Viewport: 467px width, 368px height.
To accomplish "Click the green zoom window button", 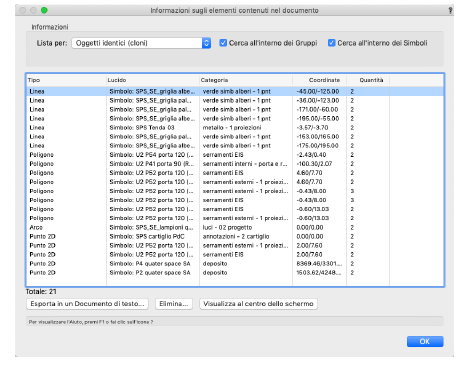I will [x=44, y=10].
